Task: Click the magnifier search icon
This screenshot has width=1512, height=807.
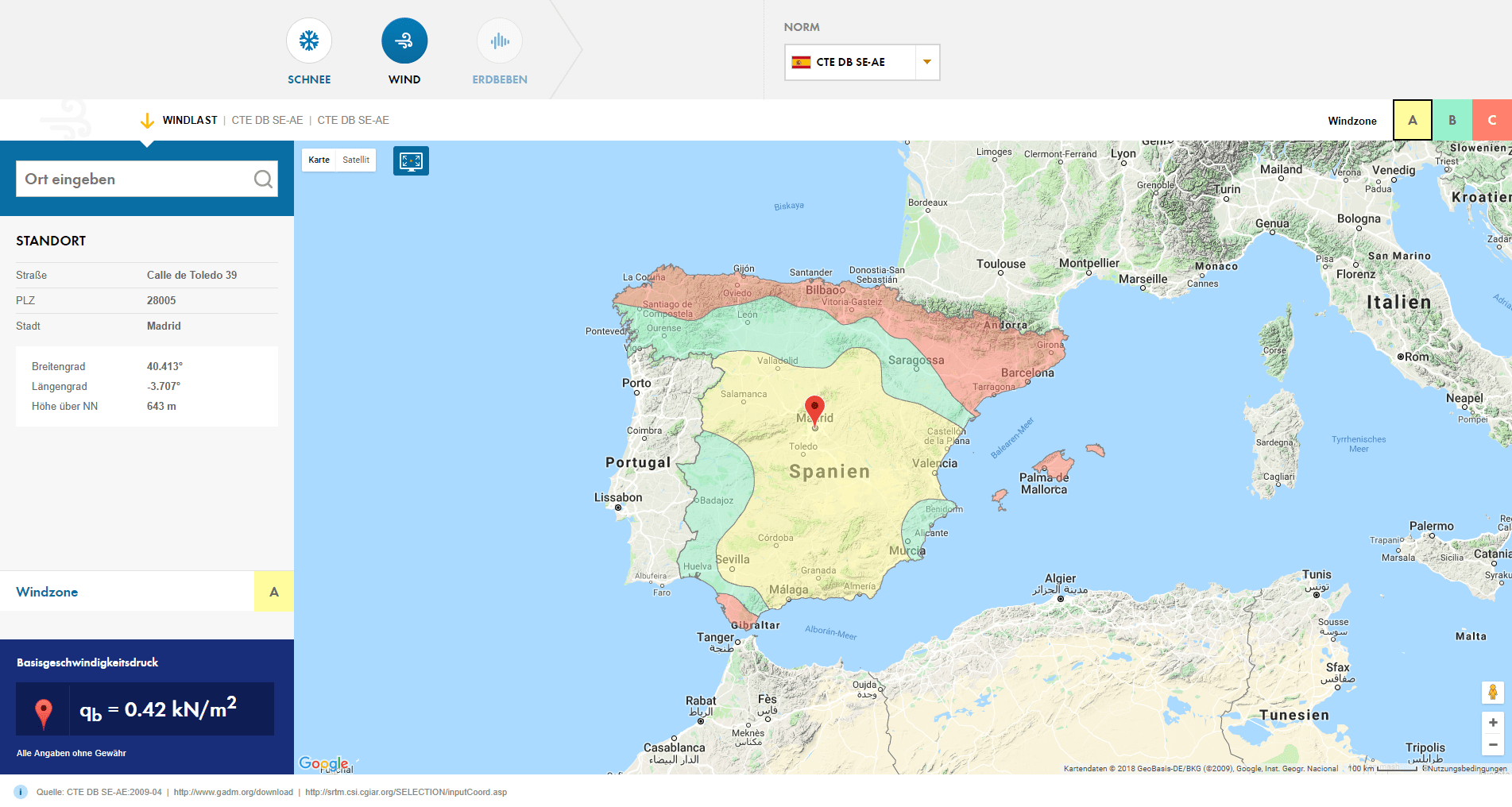Action: click(x=263, y=179)
